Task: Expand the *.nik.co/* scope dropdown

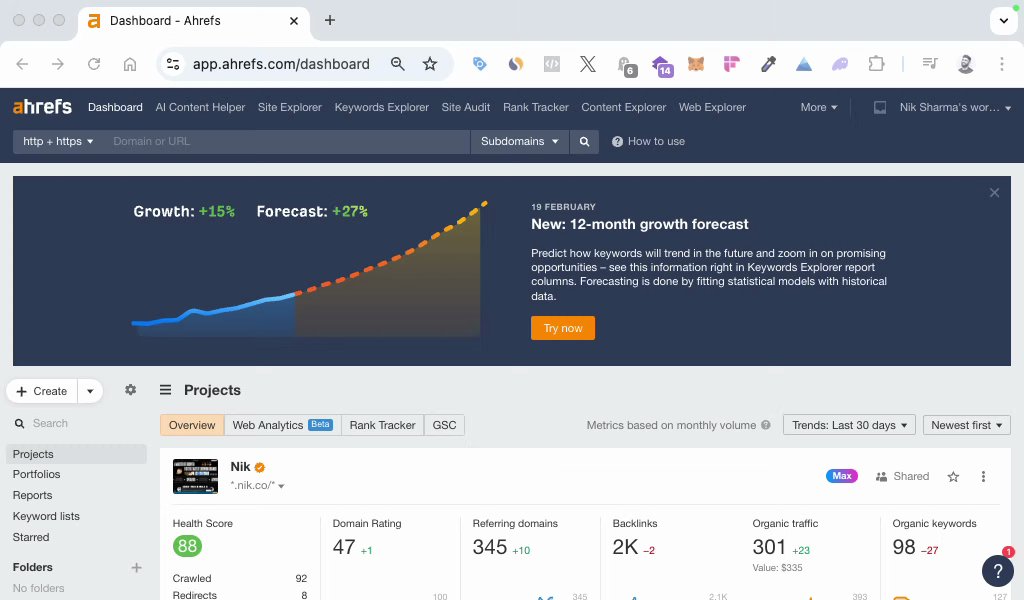Action: [257, 486]
